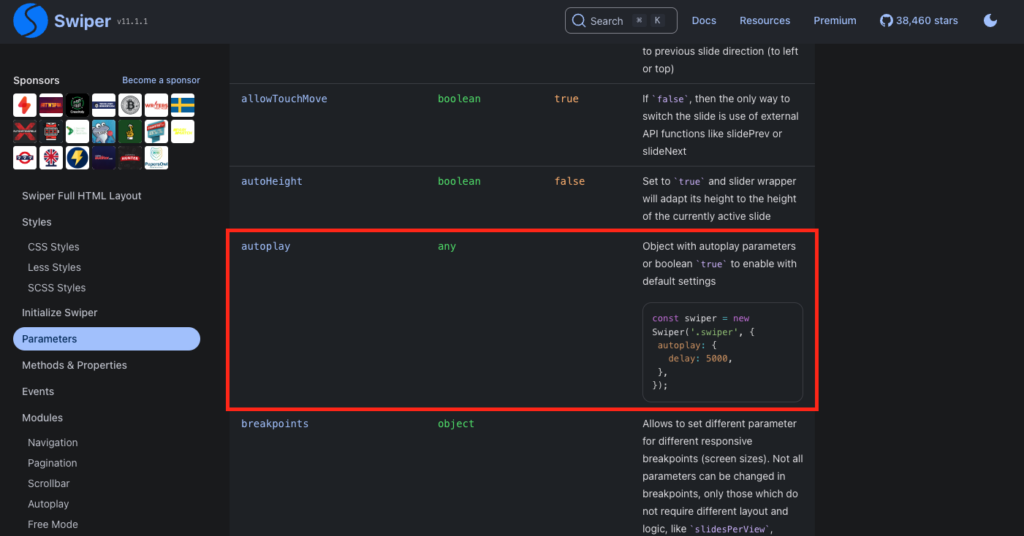Open the purple banner sponsor logo
This screenshot has height=536, width=1024.
click(x=51, y=105)
